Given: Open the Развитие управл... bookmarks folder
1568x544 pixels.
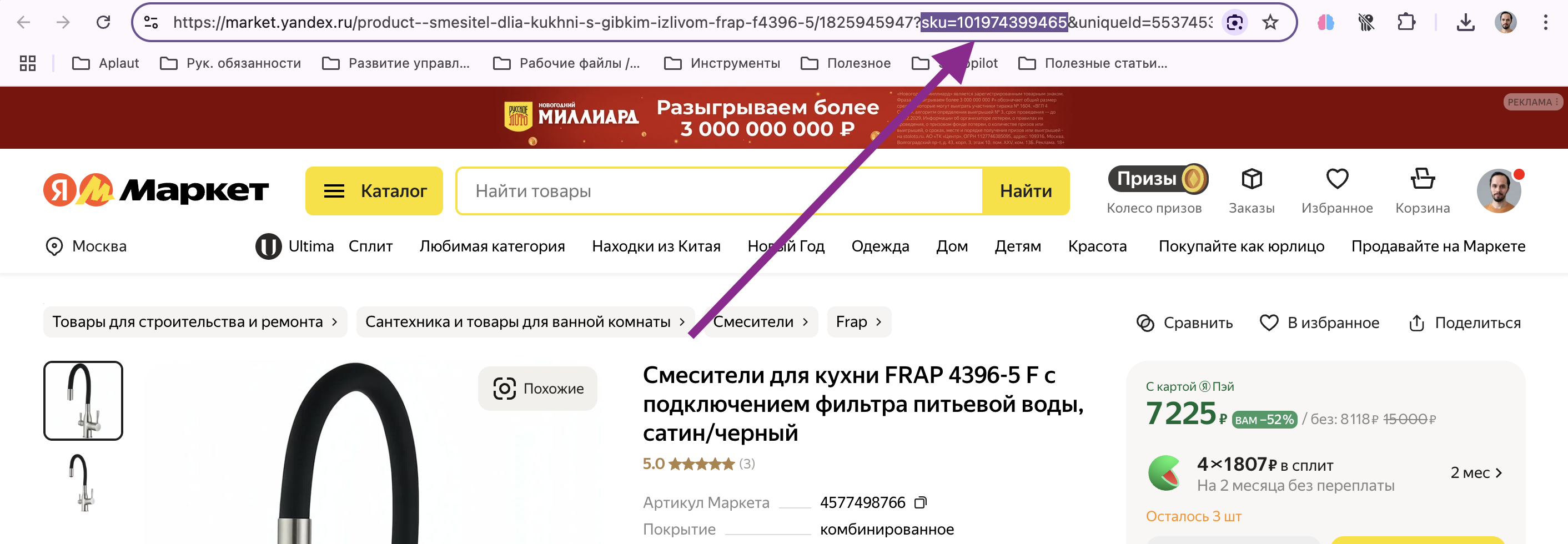Looking at the screenshot, I should (x=396, y=63).
